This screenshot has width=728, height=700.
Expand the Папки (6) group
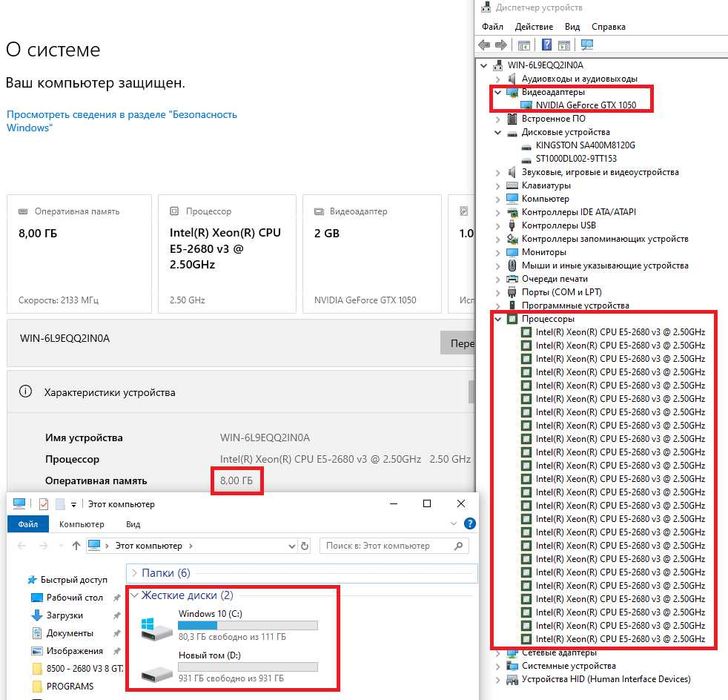click(134, 573)
